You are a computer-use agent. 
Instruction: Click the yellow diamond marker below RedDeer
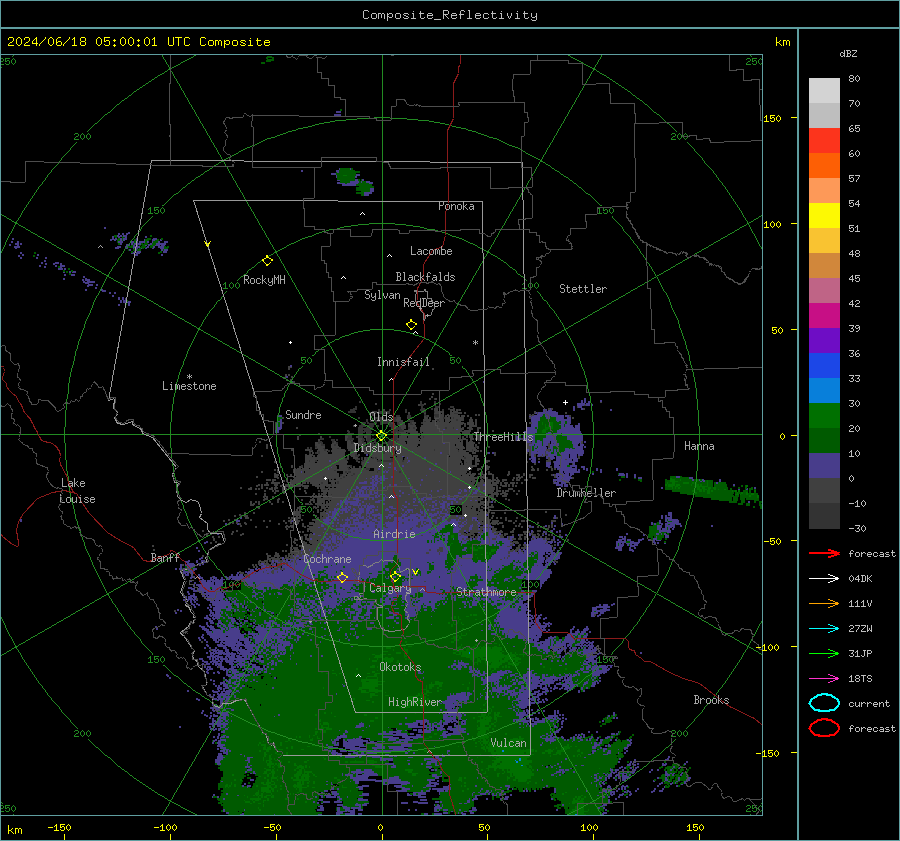tap(412, 325)
